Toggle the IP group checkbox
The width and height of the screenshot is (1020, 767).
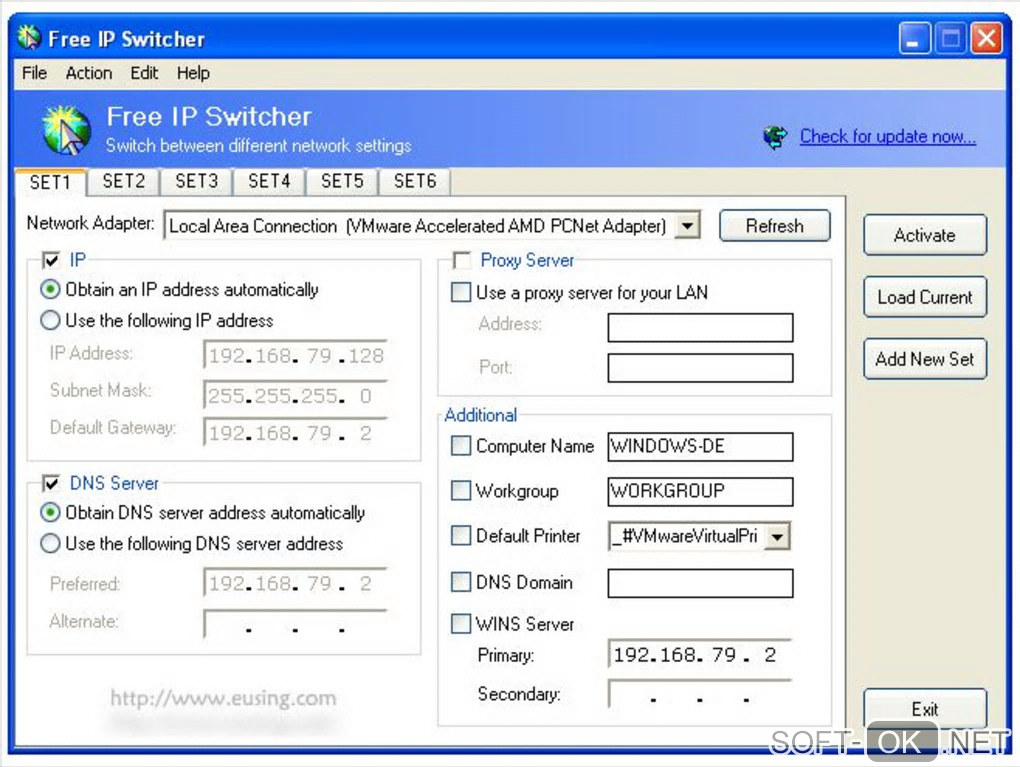click(x=51, y=260)
